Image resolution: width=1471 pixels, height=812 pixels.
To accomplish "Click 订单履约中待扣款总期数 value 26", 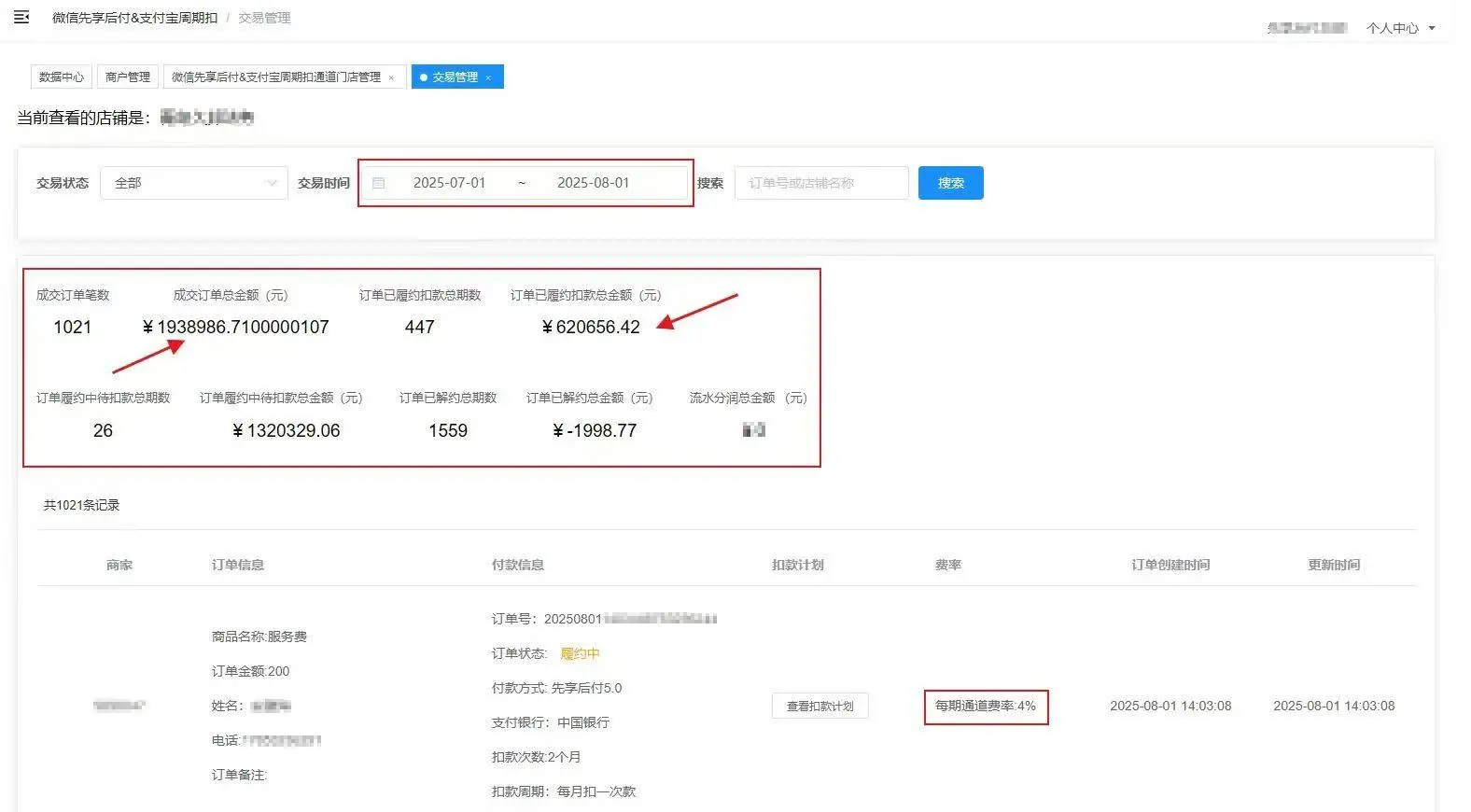I will (103, 430).
